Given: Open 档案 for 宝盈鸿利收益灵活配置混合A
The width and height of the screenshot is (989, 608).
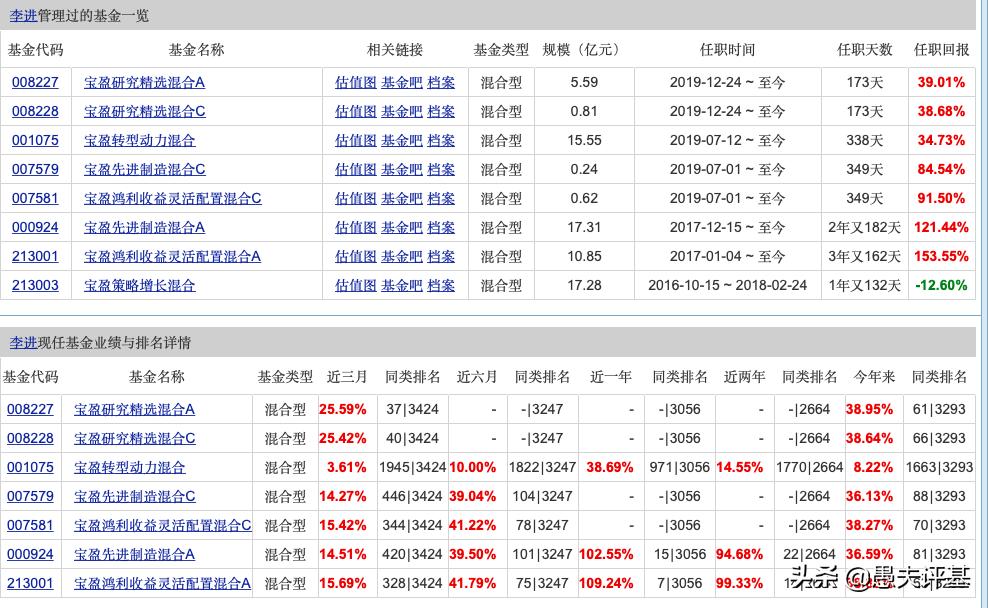Looking at the screenshot, I should coord(440,256).
